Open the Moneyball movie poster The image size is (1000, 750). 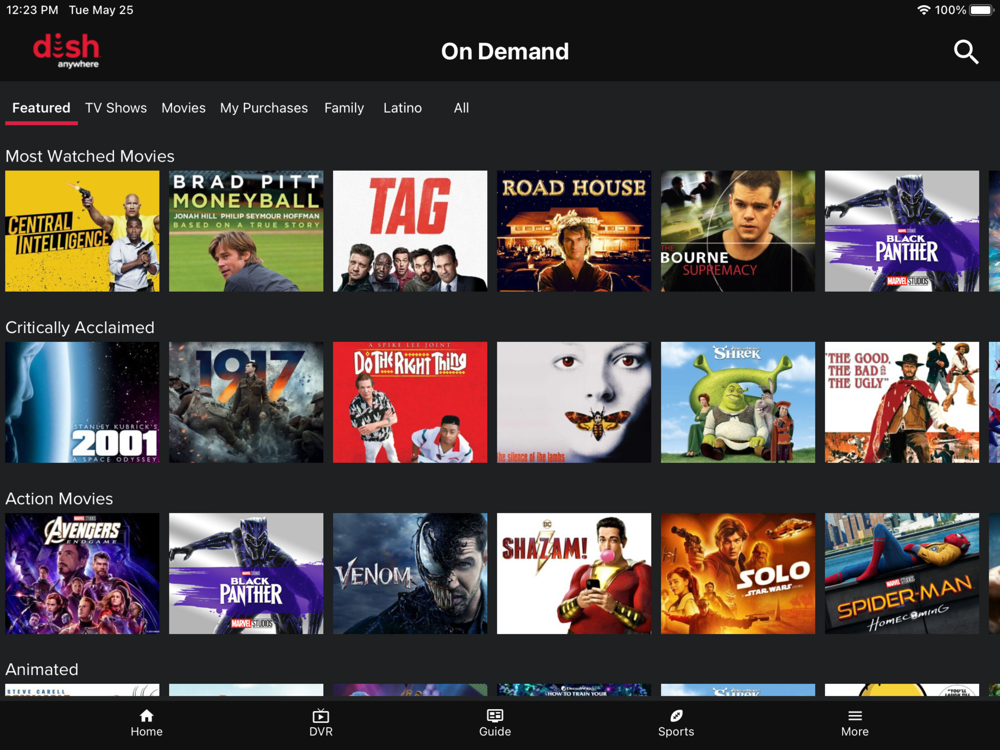pos(246,231)
